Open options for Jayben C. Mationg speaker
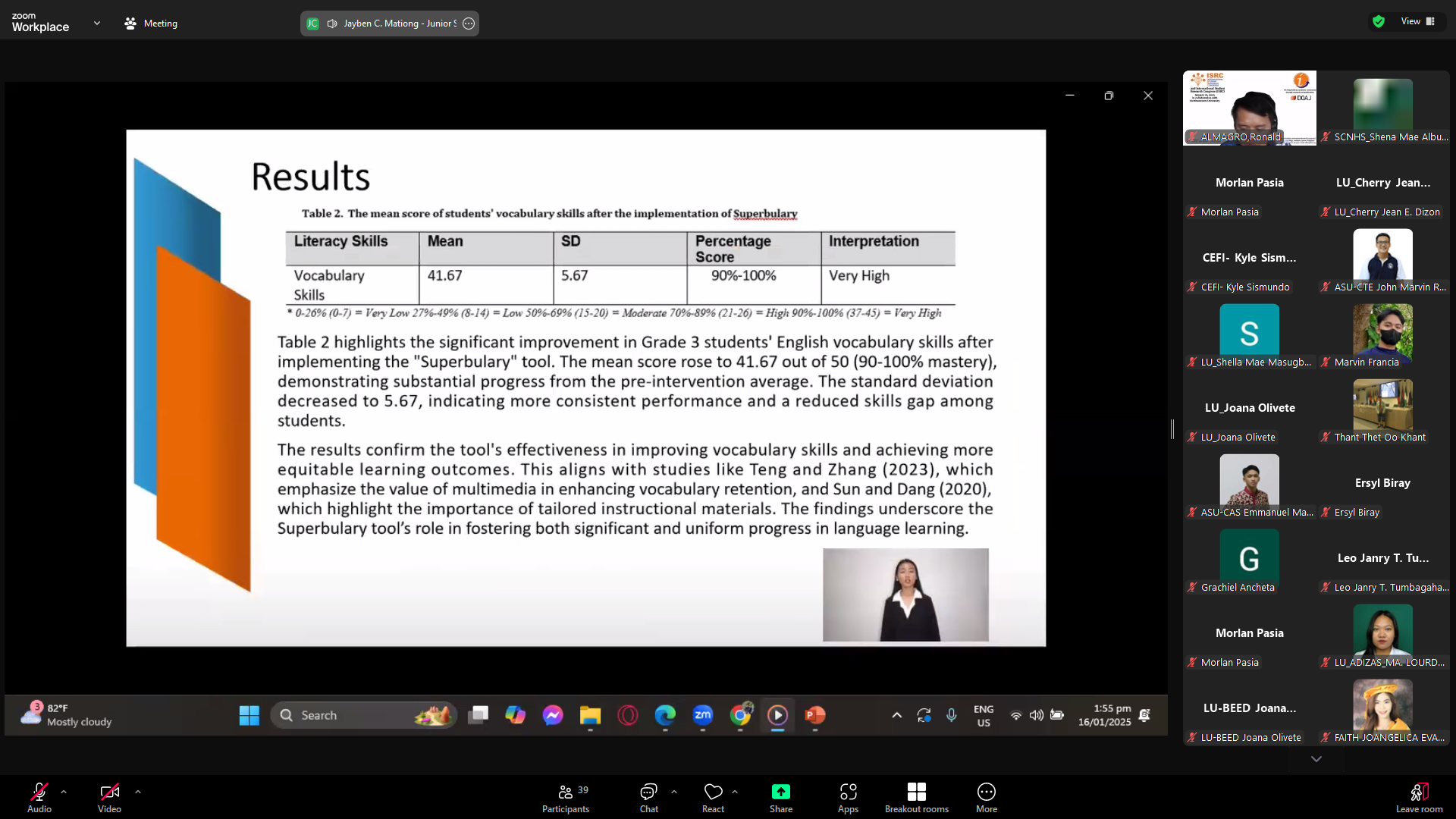The width and height of the screenshot is (1456, 819). tap(469, 24)
